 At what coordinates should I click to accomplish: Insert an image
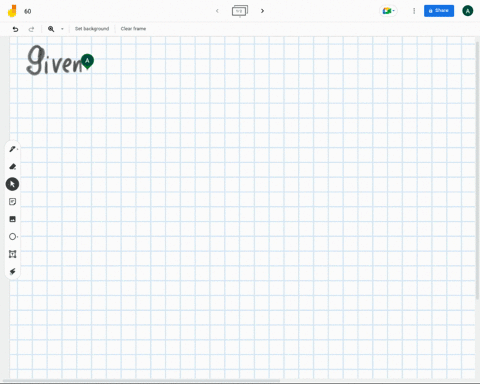pos(13,219)
